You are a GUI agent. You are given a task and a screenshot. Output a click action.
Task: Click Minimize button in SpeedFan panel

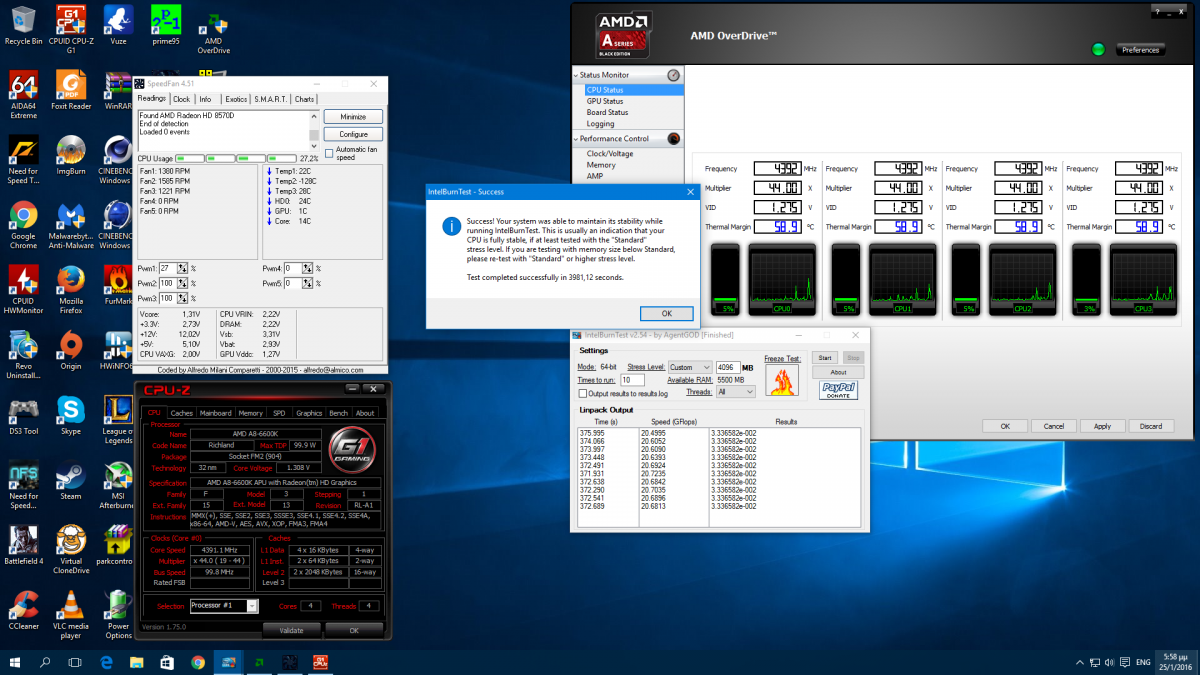(x=353, y=117)
